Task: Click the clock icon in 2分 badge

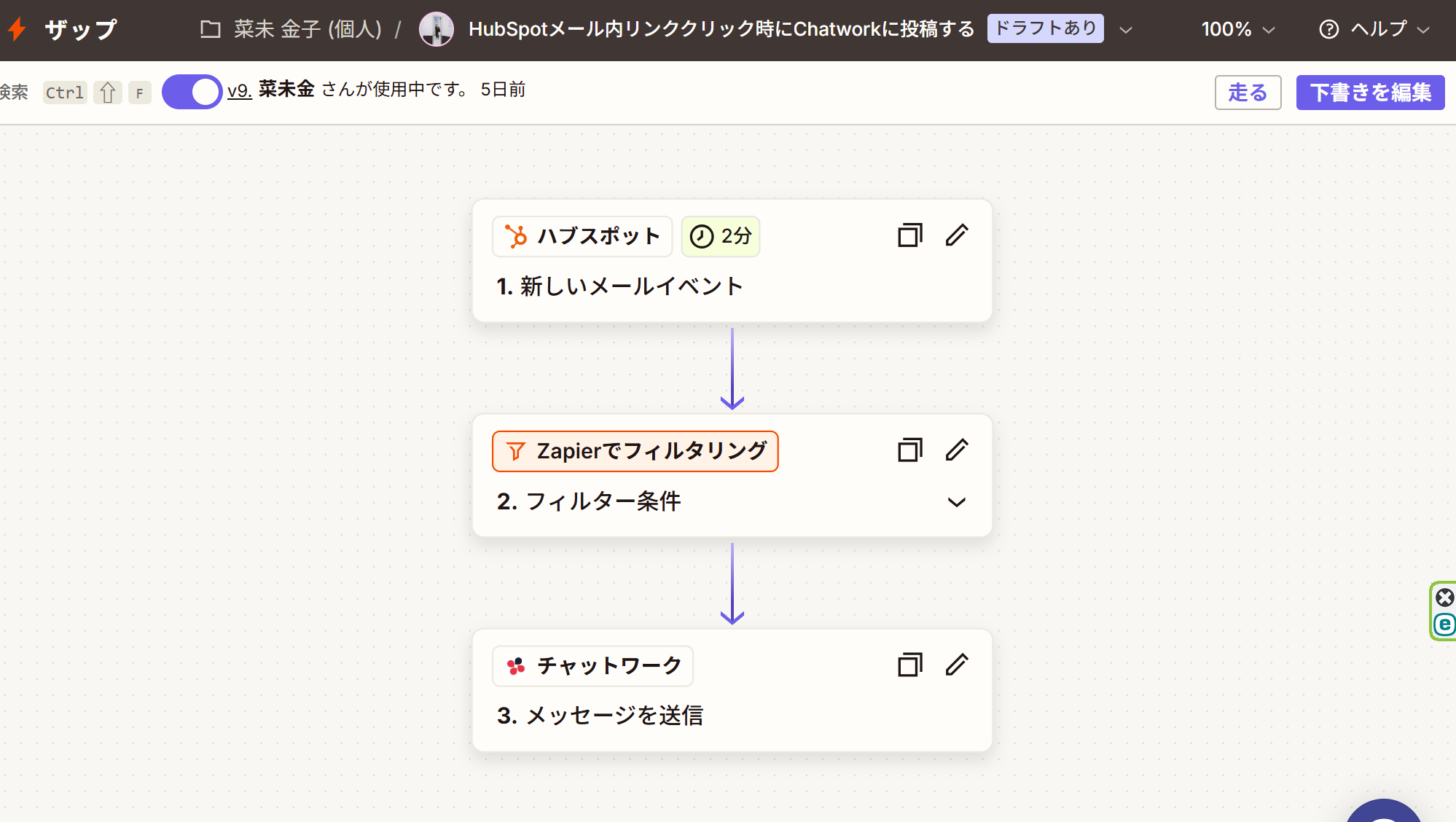Action: click(701, 236)
